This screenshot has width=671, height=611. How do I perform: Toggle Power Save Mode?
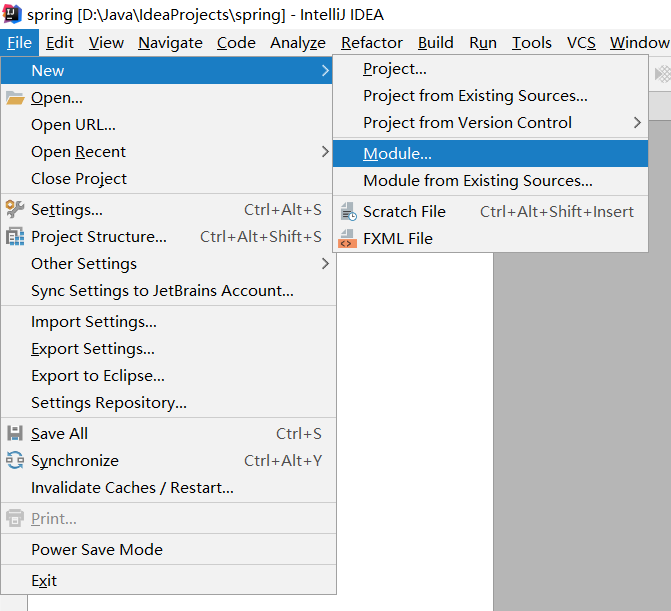(x=96, y=550)
